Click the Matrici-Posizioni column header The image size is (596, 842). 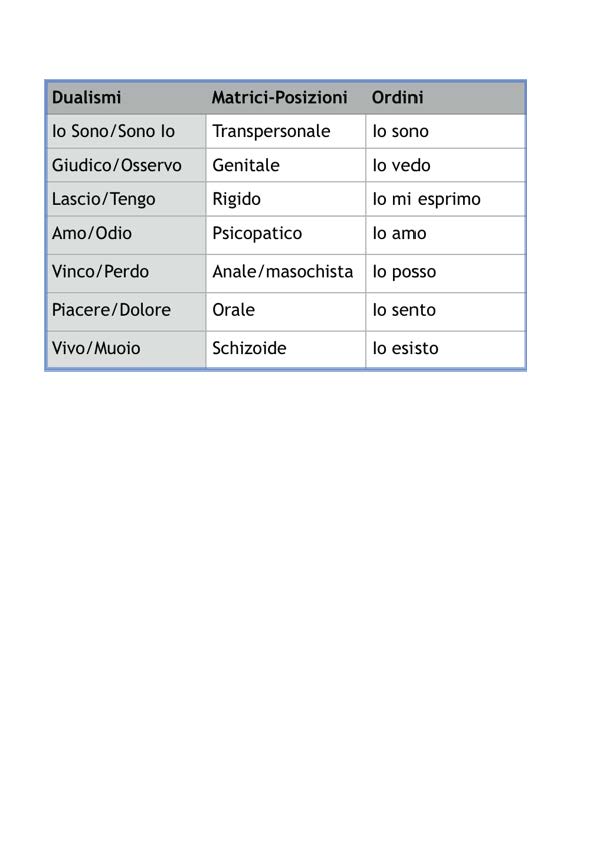286,98
